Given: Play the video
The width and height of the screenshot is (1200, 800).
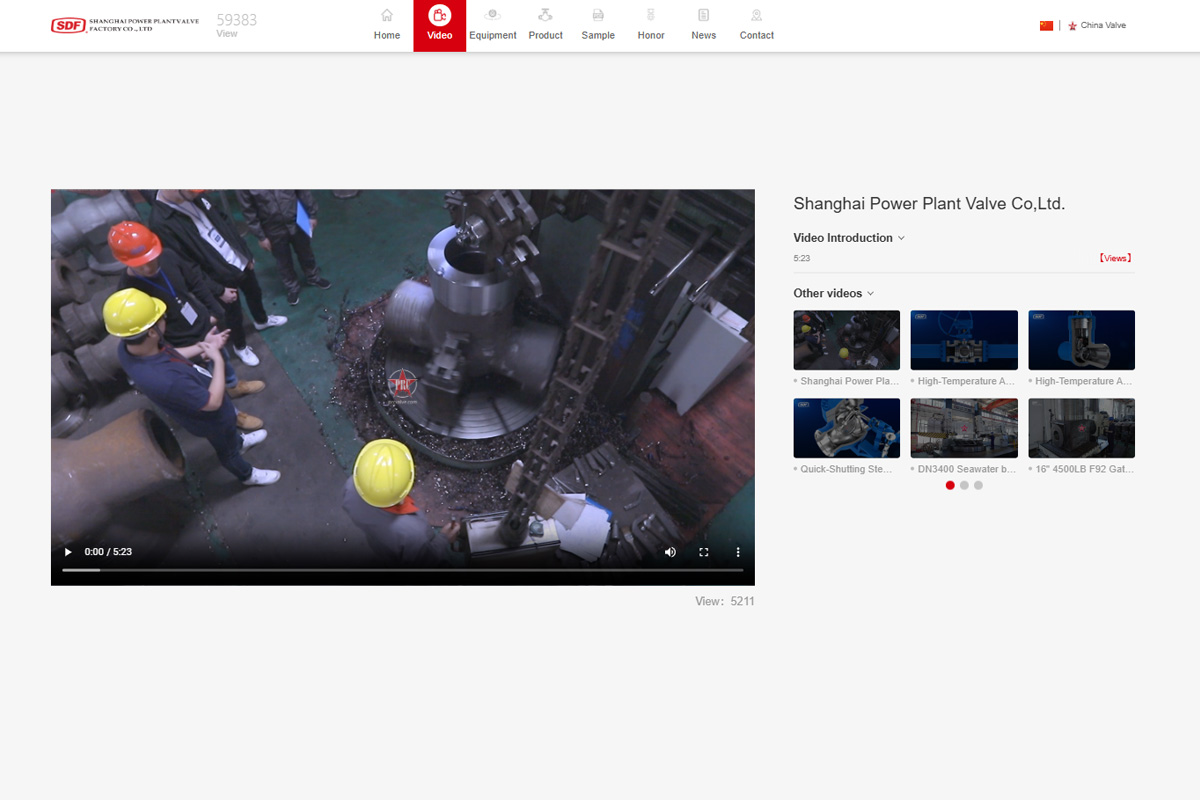Looking at the screenshot, I should (68, 552).
